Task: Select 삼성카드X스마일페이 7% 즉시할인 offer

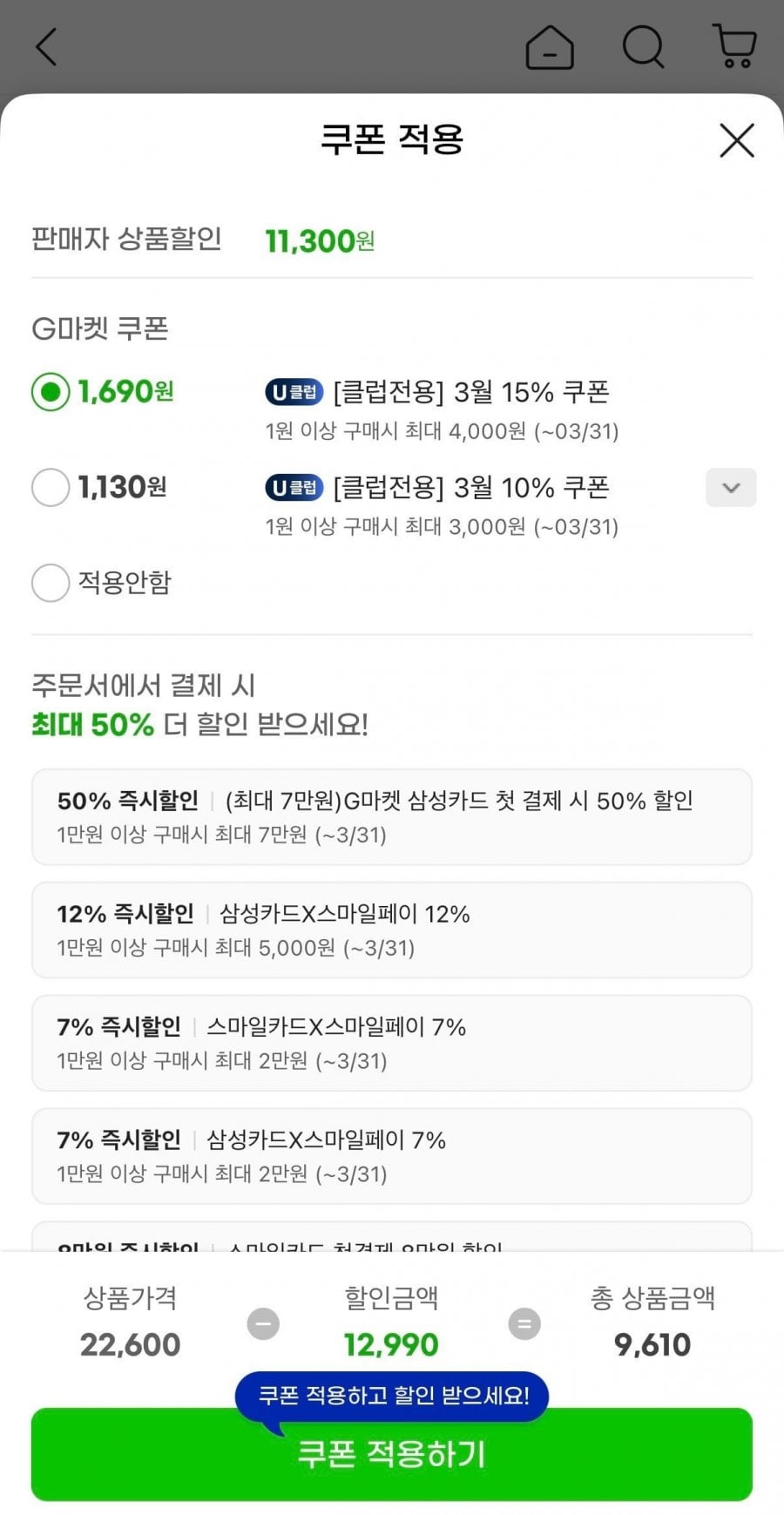Action: [392, 1156]
